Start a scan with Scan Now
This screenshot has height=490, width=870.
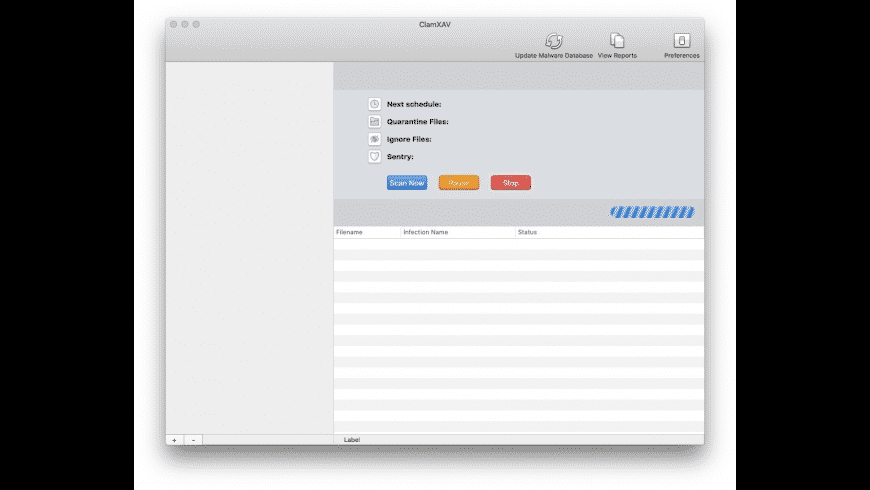coord(407,183)
